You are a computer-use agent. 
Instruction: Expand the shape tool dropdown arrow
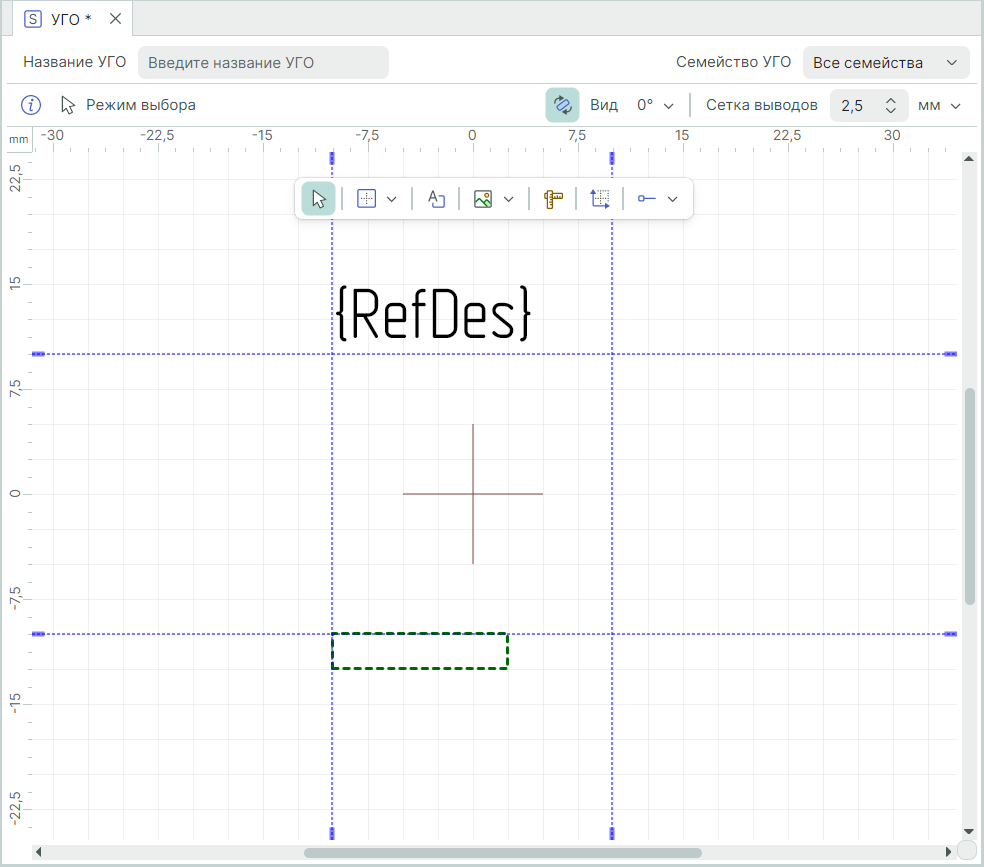pos(392,199)
